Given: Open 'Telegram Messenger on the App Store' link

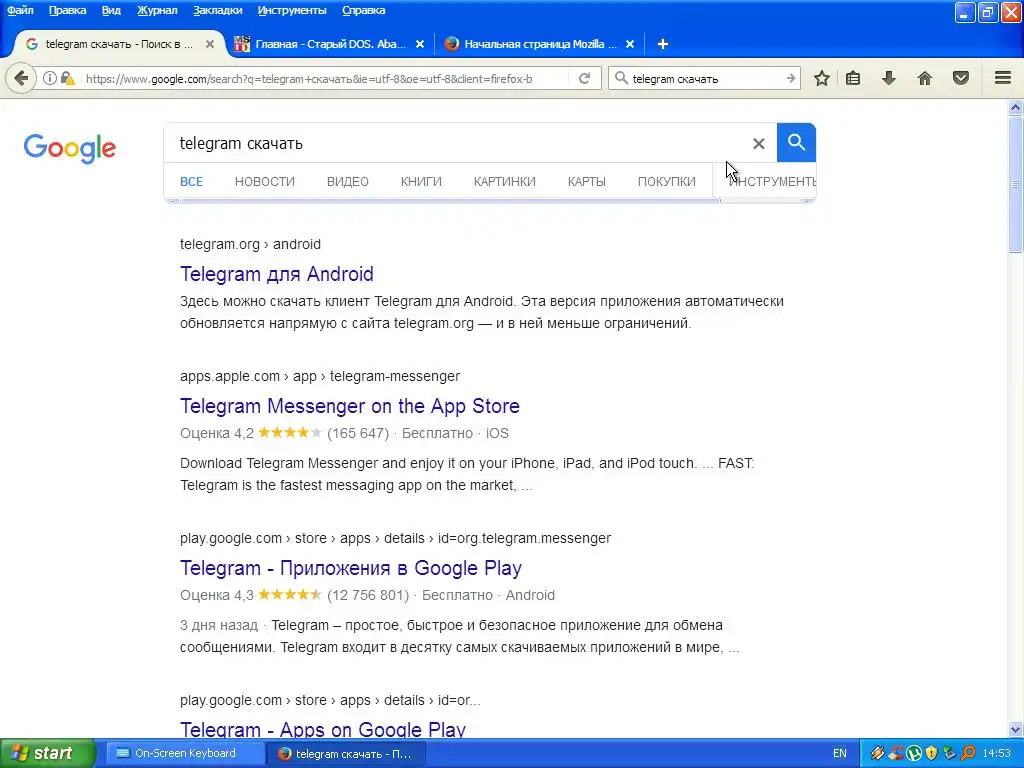Looking at the screenshot, I should tap(350, 406).
